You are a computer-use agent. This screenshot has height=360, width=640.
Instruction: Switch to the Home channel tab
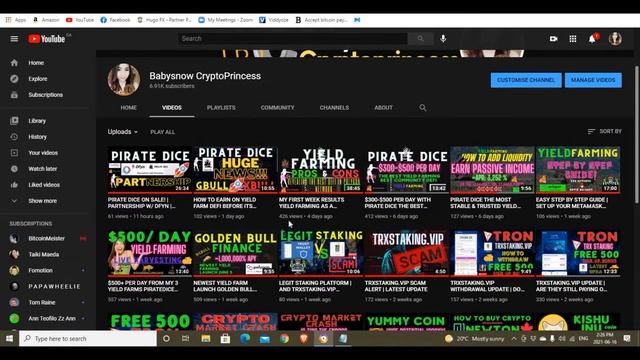129,108
